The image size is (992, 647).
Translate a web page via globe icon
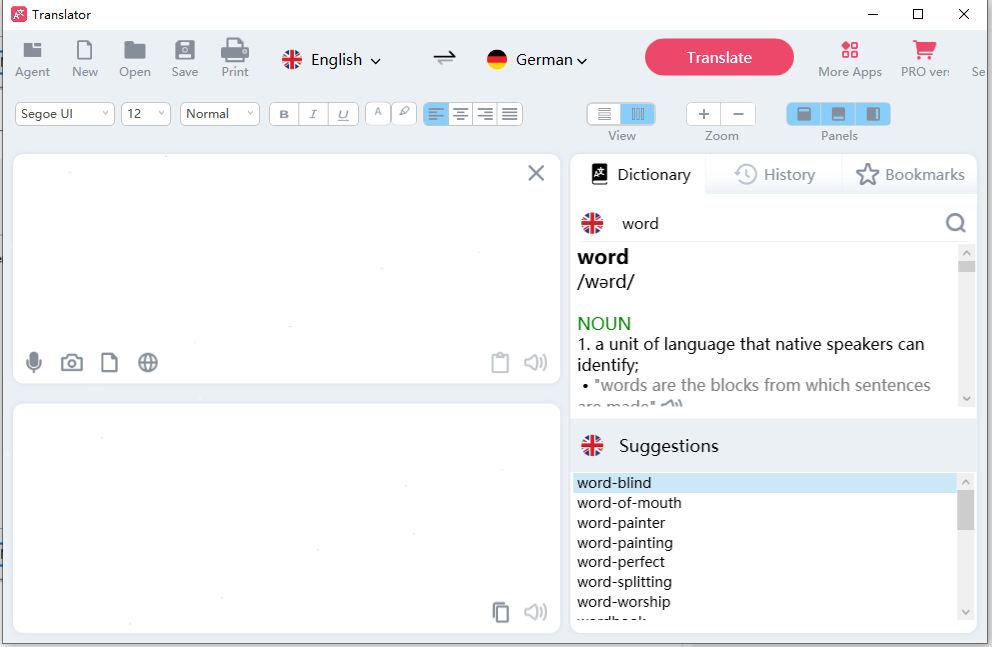click(x=147, y=362)
